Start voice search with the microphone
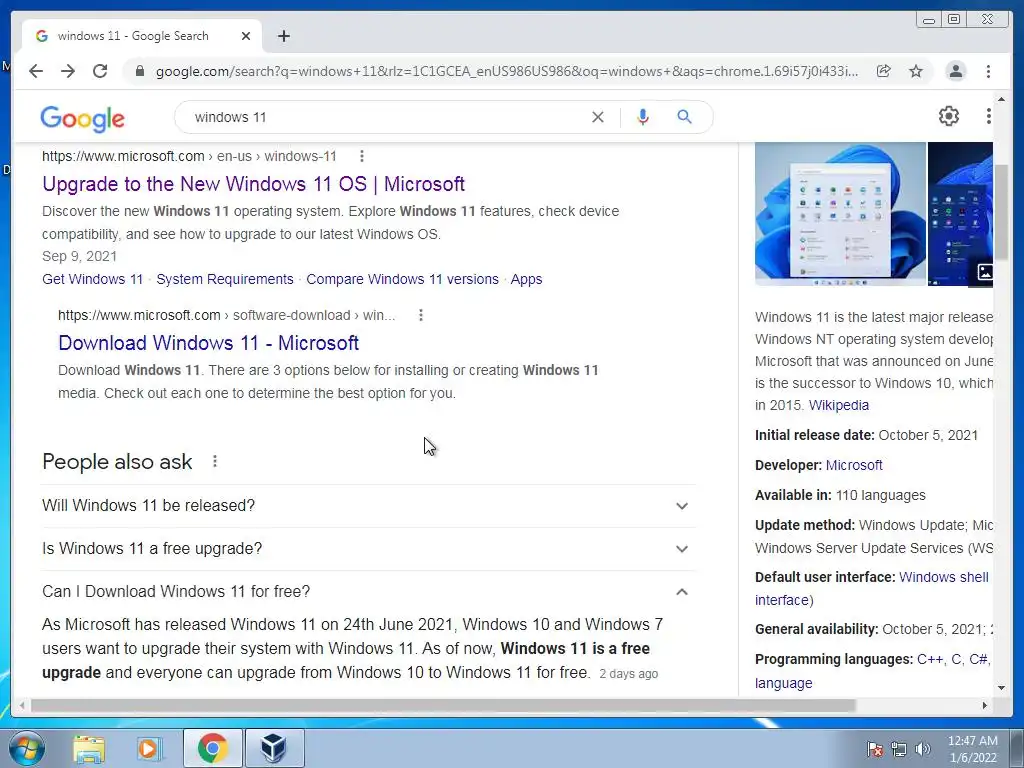This screenshot has width=1024, height=768. tap(643, 117)
